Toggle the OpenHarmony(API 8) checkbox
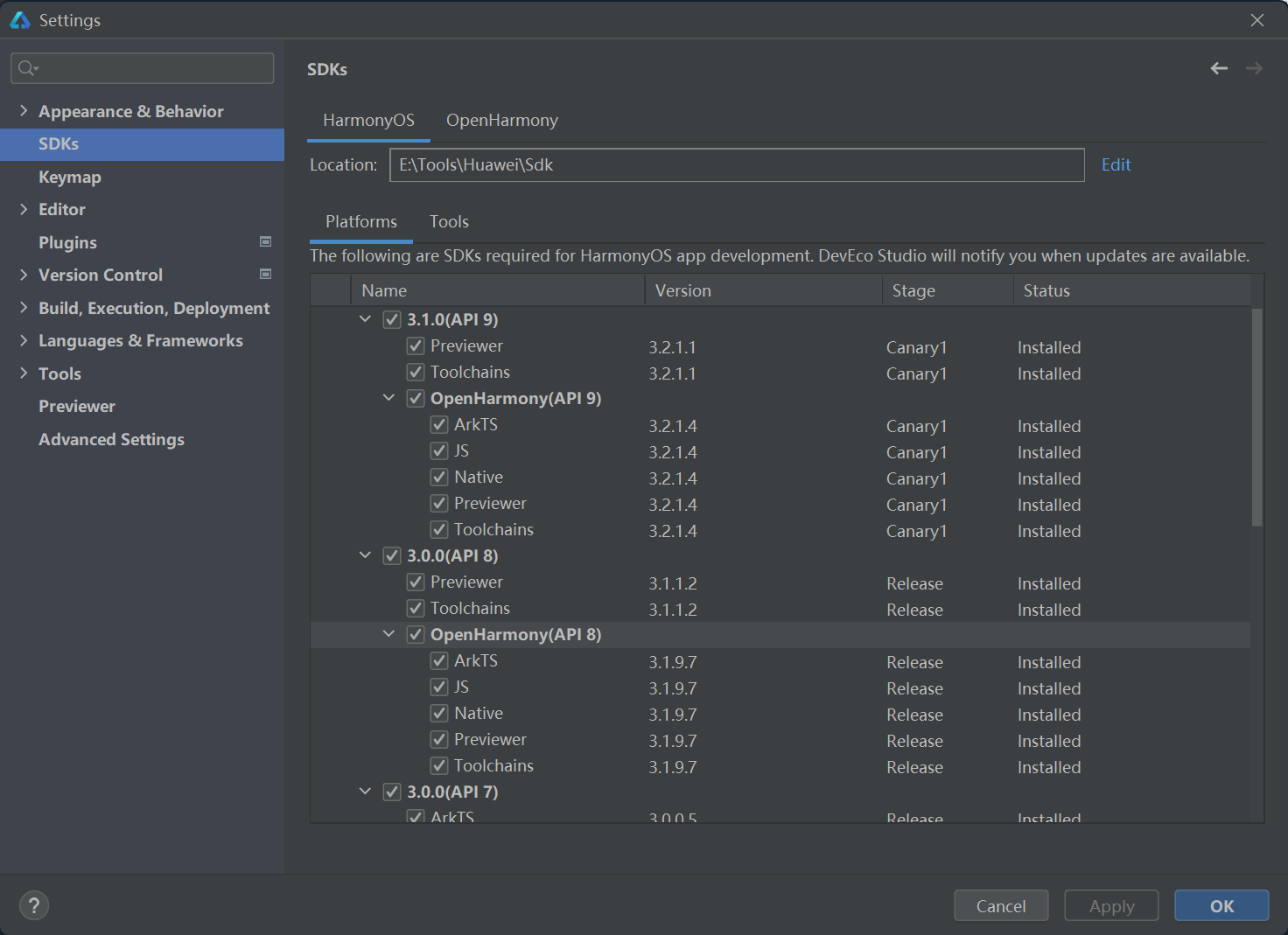This screenshot has width=1288, height=935. [x=416, y=635]
